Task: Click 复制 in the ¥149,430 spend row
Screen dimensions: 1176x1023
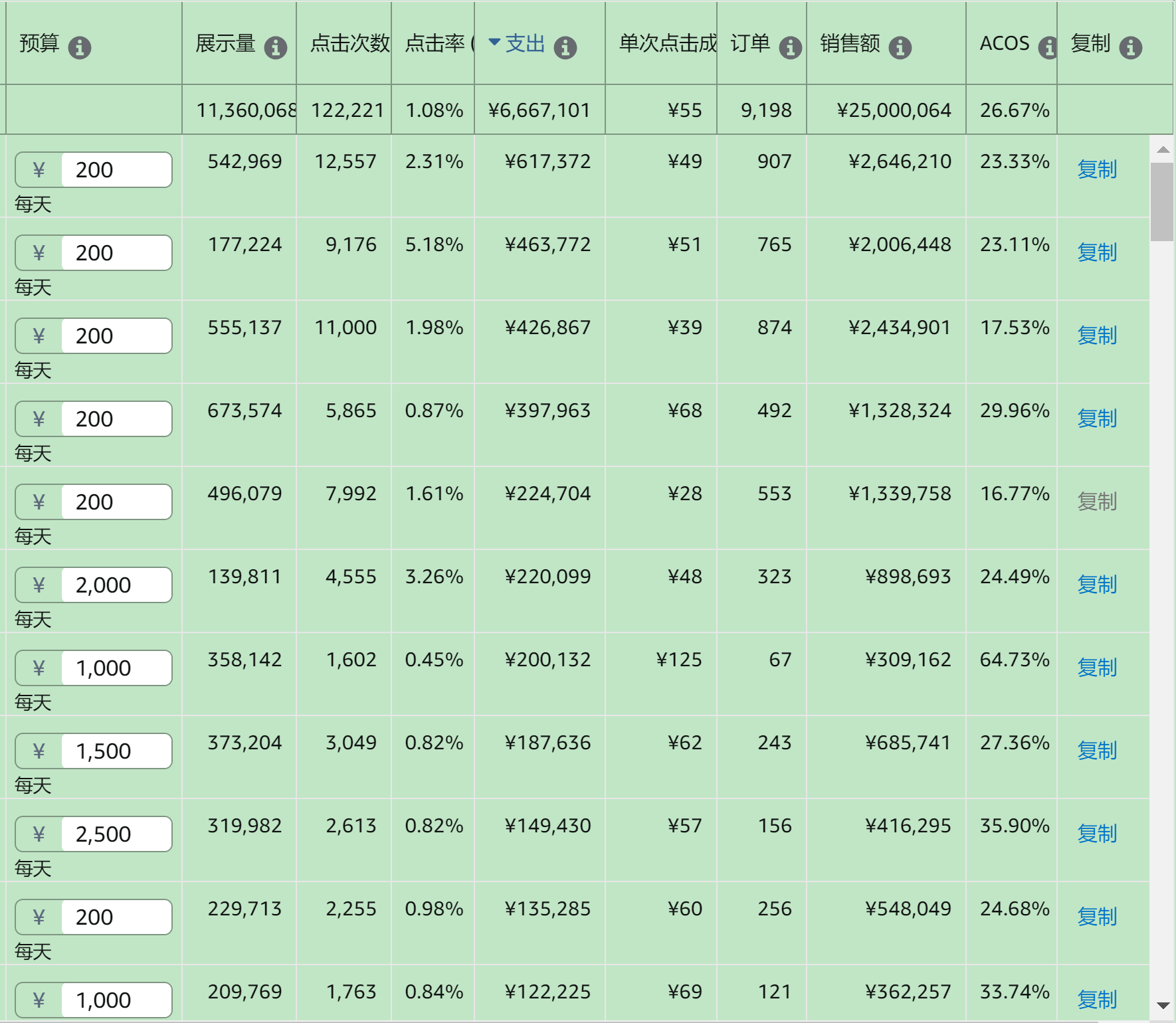Action: 1097,834
